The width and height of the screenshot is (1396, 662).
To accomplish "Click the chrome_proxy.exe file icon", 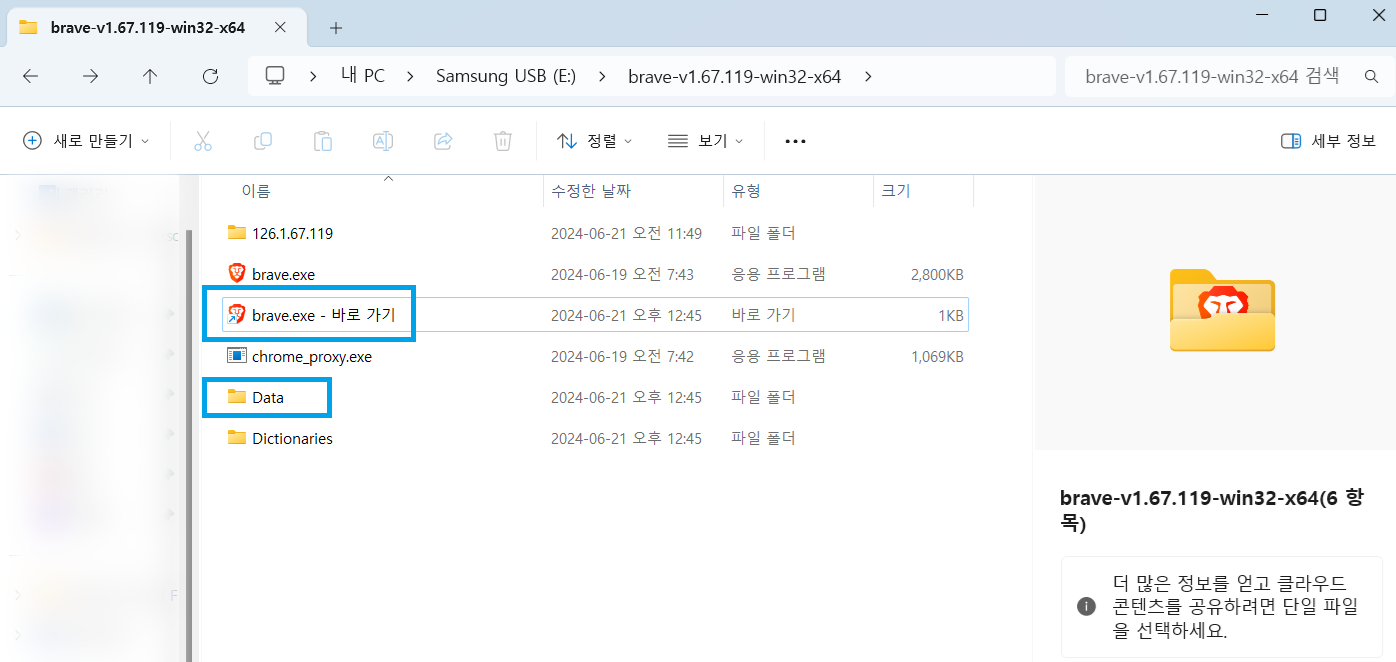I will point(236,356).
